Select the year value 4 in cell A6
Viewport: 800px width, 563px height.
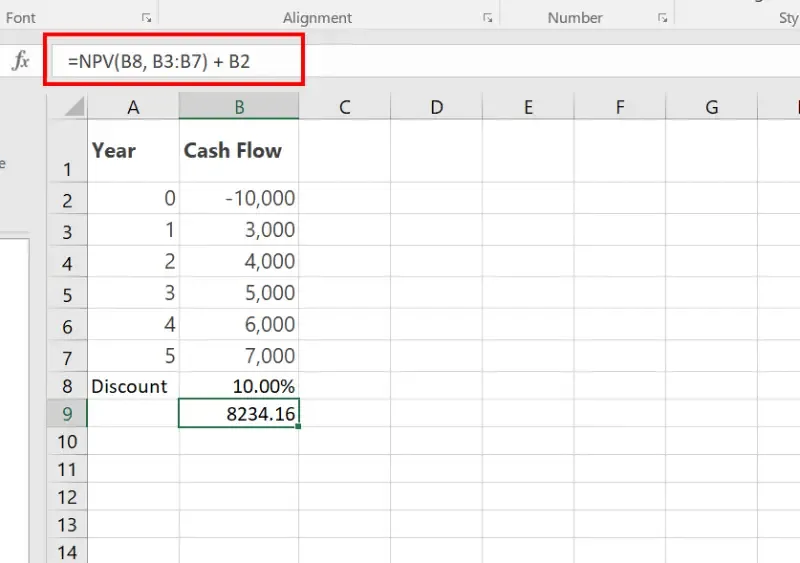[133, 325]
